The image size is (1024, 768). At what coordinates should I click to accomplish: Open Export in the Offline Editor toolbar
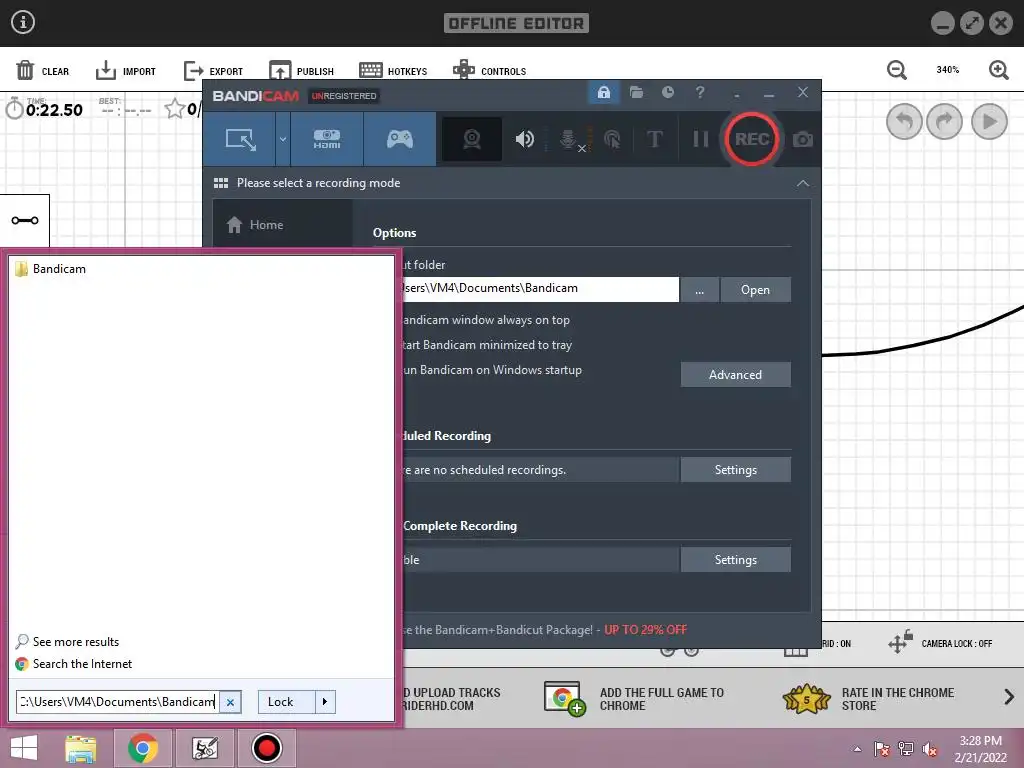click(213, 71)
